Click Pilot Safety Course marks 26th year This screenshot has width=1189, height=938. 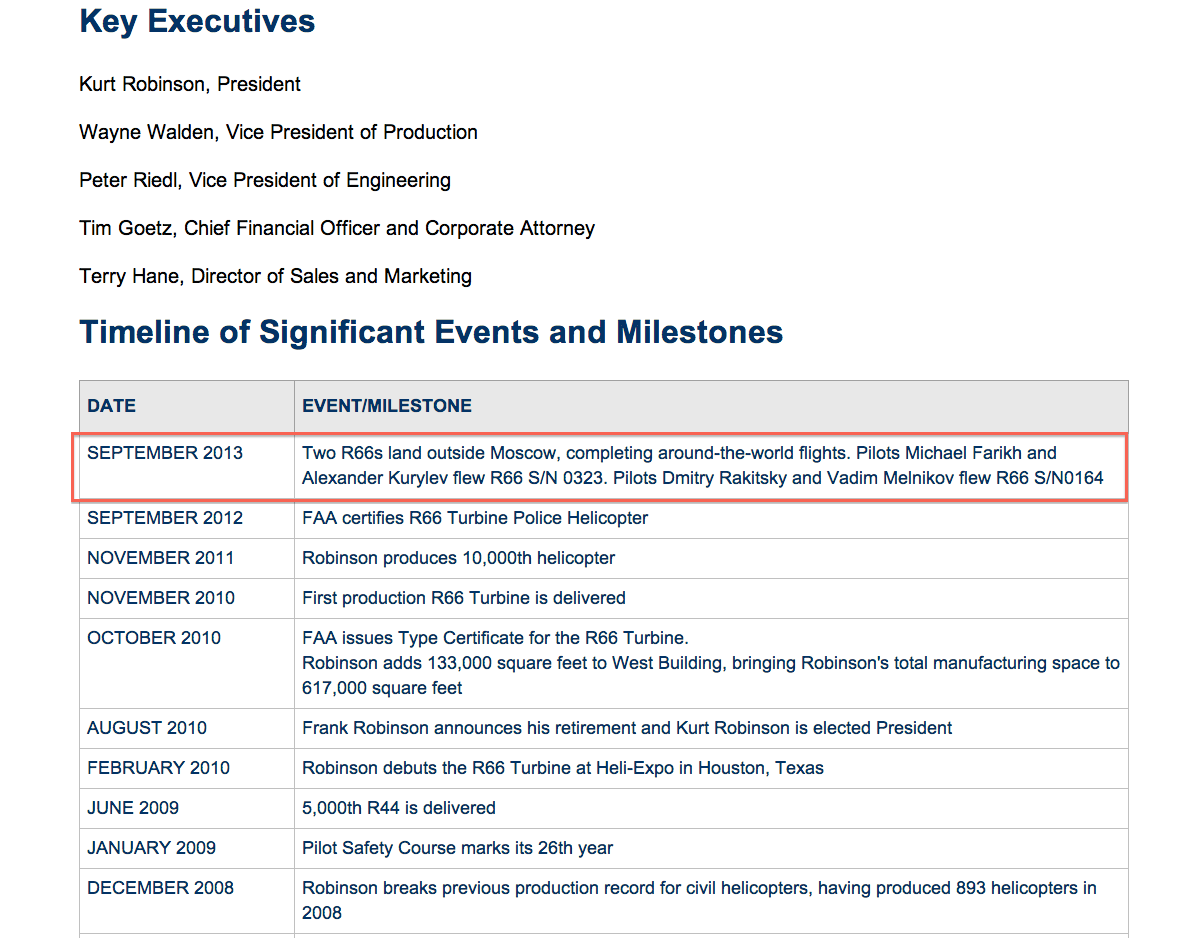[x=457, y=848]
